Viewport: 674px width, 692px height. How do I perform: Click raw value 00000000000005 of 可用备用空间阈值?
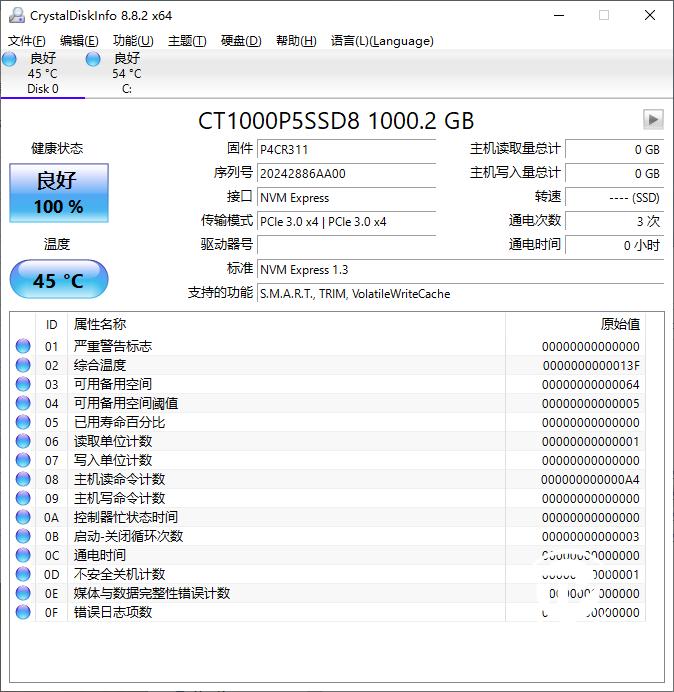pyautogui.click(x=591, y=403)
